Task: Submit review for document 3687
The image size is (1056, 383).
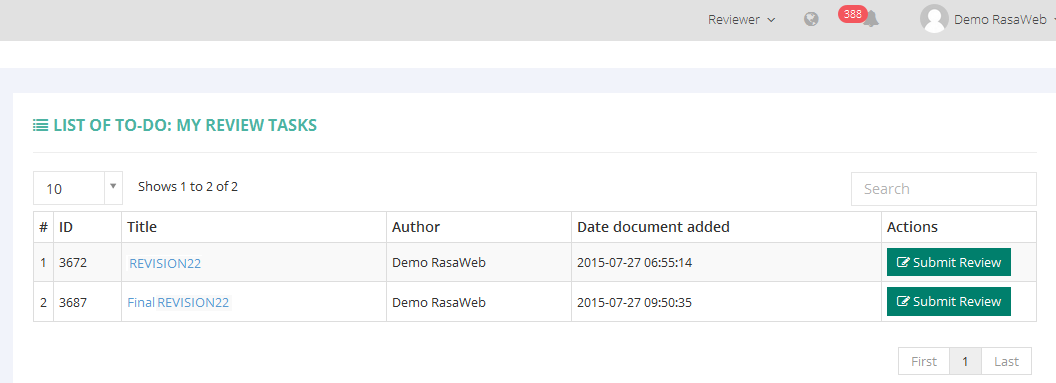Action: click(x=949, y=302)
